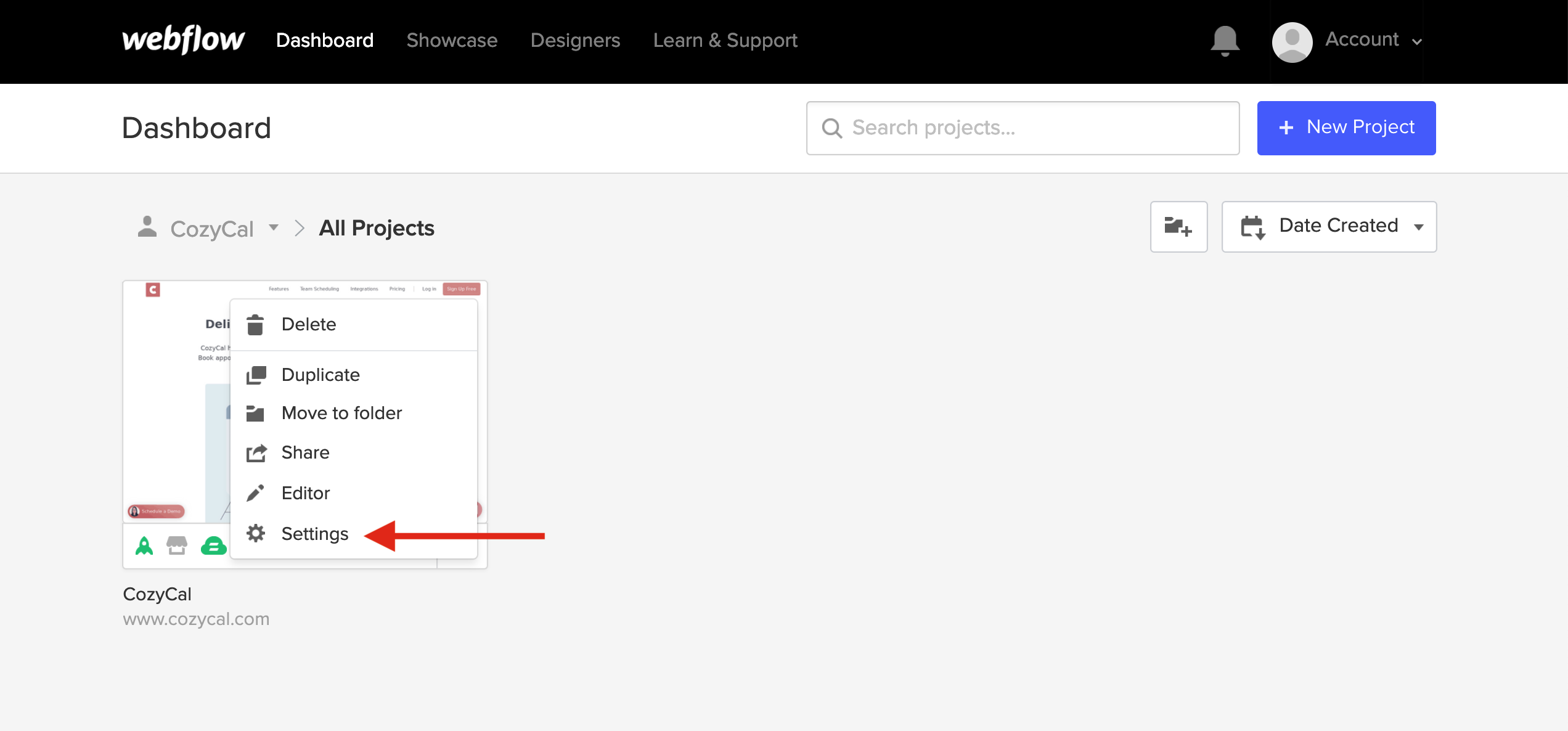Click the green rocket publish icon
The width and height of the screenshot is (1568, 731).
[x=144, y=545]
